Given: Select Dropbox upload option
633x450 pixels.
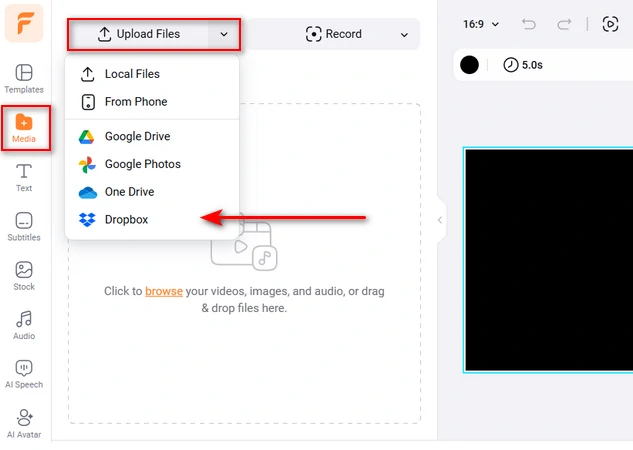Looking at the screenshot, I should [x=152, y=220].
